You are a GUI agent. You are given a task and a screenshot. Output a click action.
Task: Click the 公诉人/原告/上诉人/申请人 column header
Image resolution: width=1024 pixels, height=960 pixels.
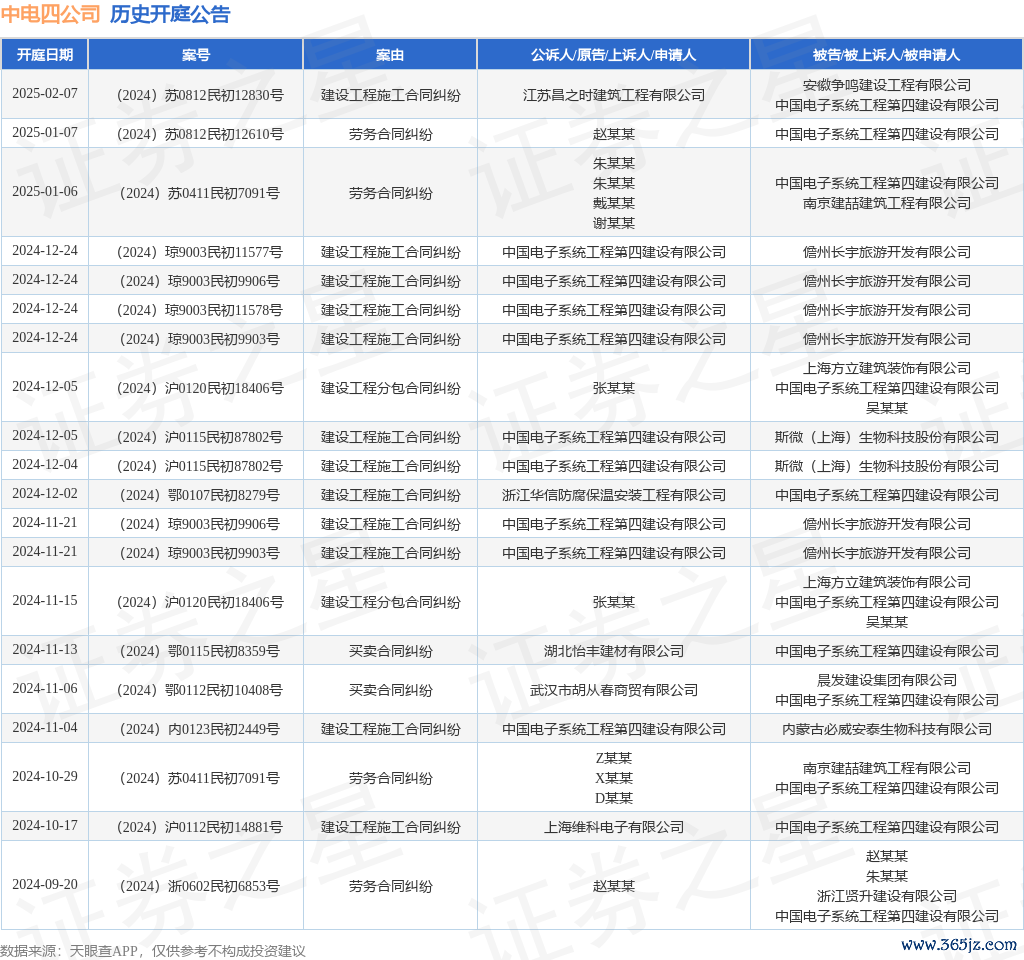point(613,55)
